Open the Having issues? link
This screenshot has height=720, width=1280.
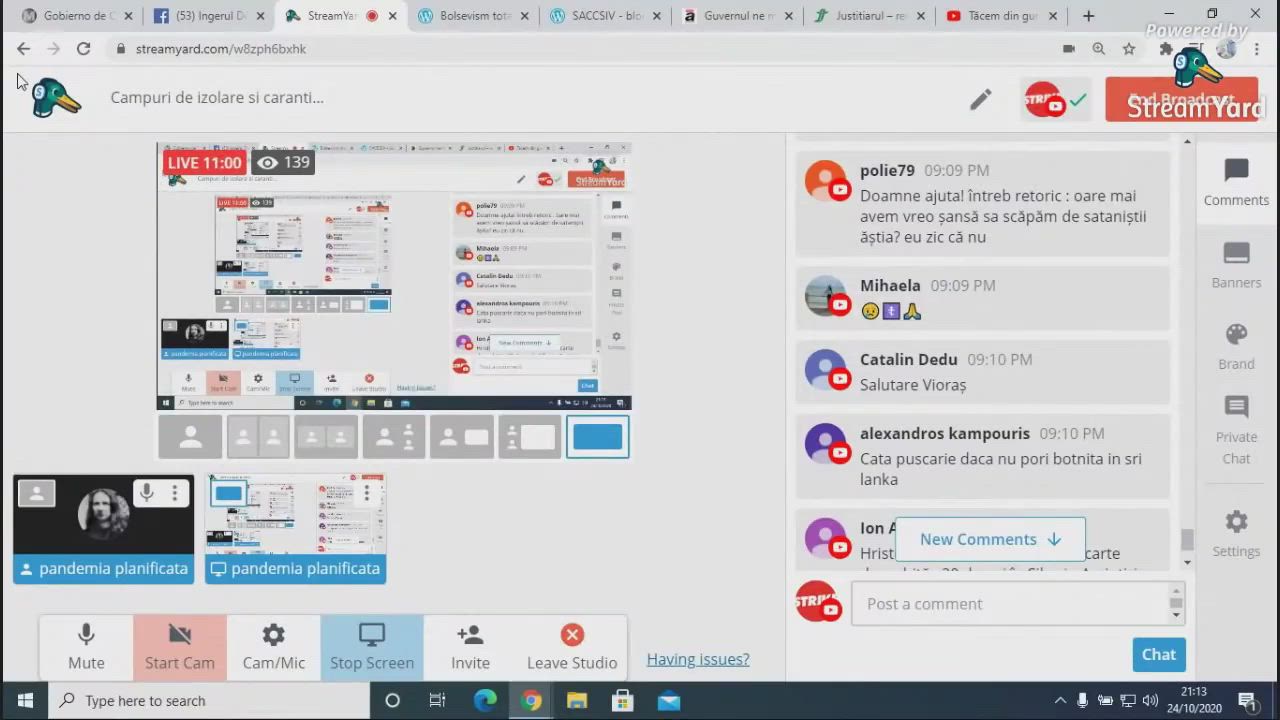click(x=697, y=659)
